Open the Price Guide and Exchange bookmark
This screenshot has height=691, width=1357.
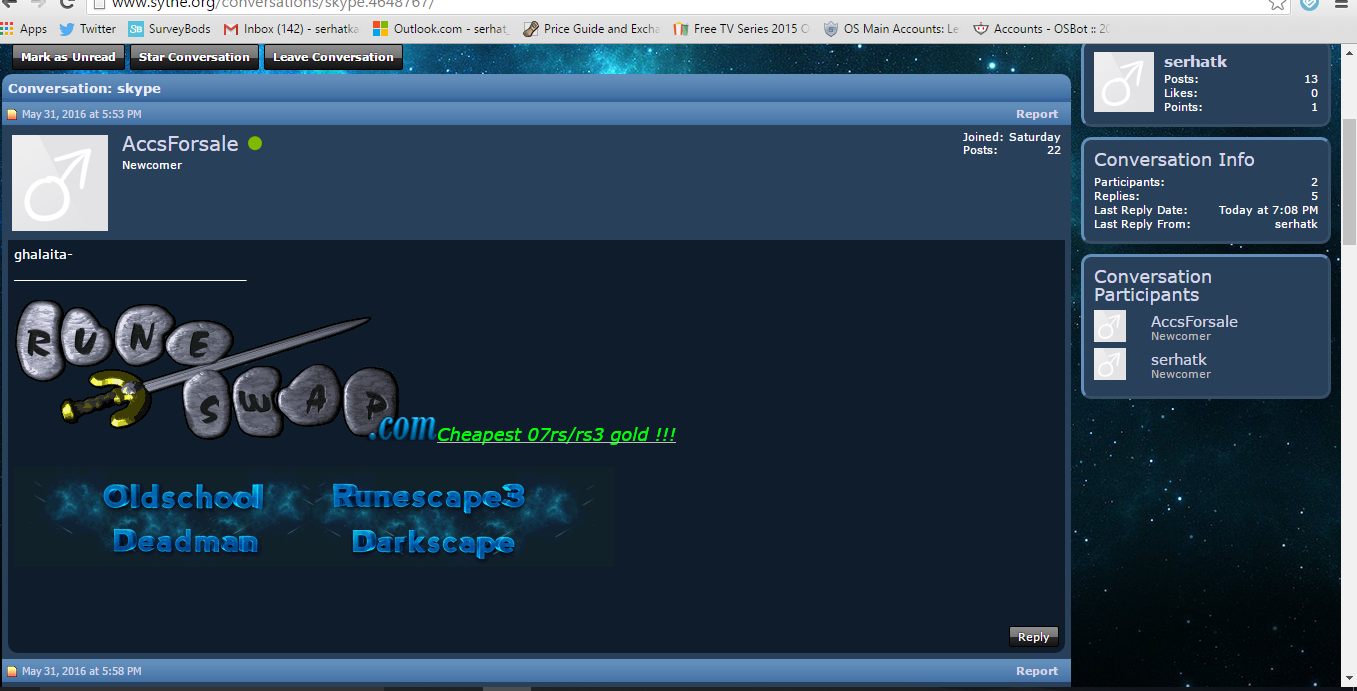point(591,29)
